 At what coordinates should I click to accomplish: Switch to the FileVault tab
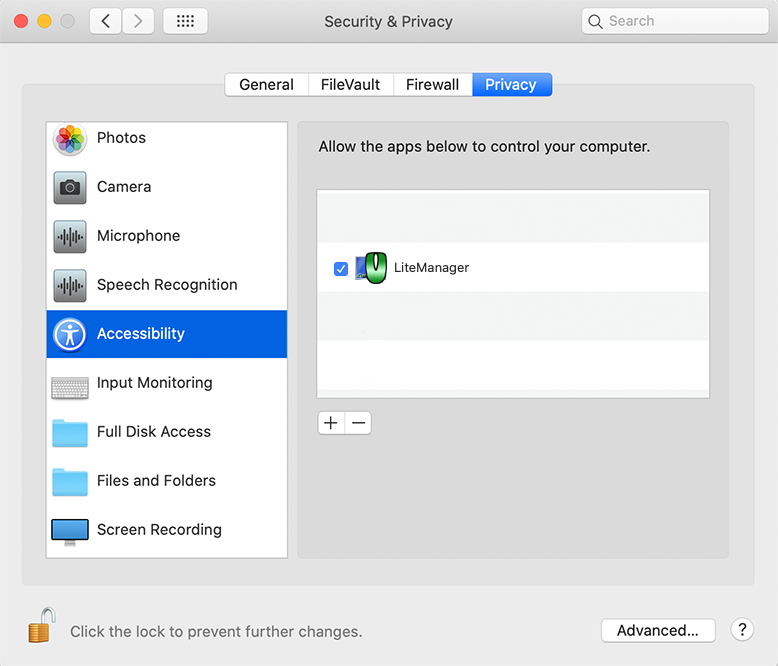point(350,84)
